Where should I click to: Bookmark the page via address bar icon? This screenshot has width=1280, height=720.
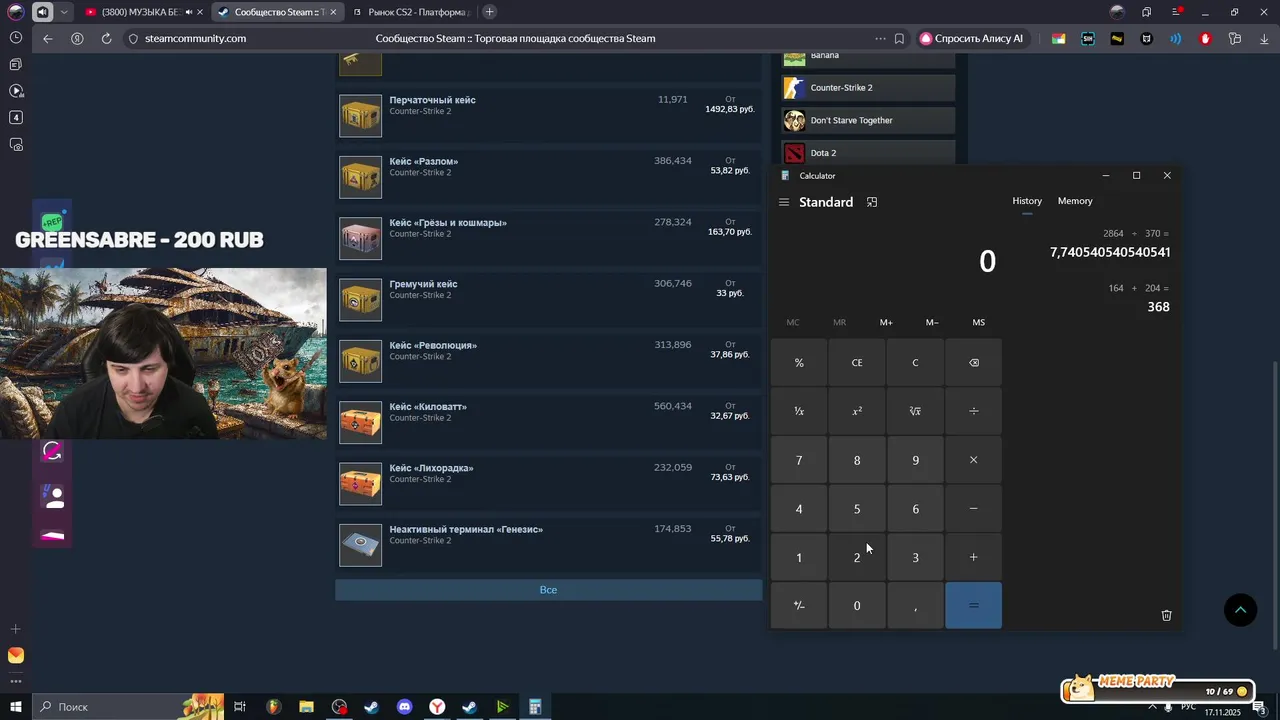pyautogui.click(x=899, y=39)
